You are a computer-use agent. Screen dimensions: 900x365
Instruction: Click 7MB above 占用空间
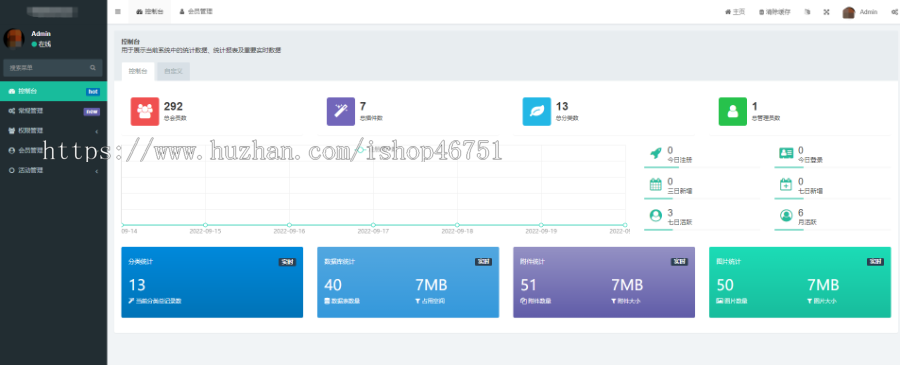pyautogui.click(x=431, y=285)
